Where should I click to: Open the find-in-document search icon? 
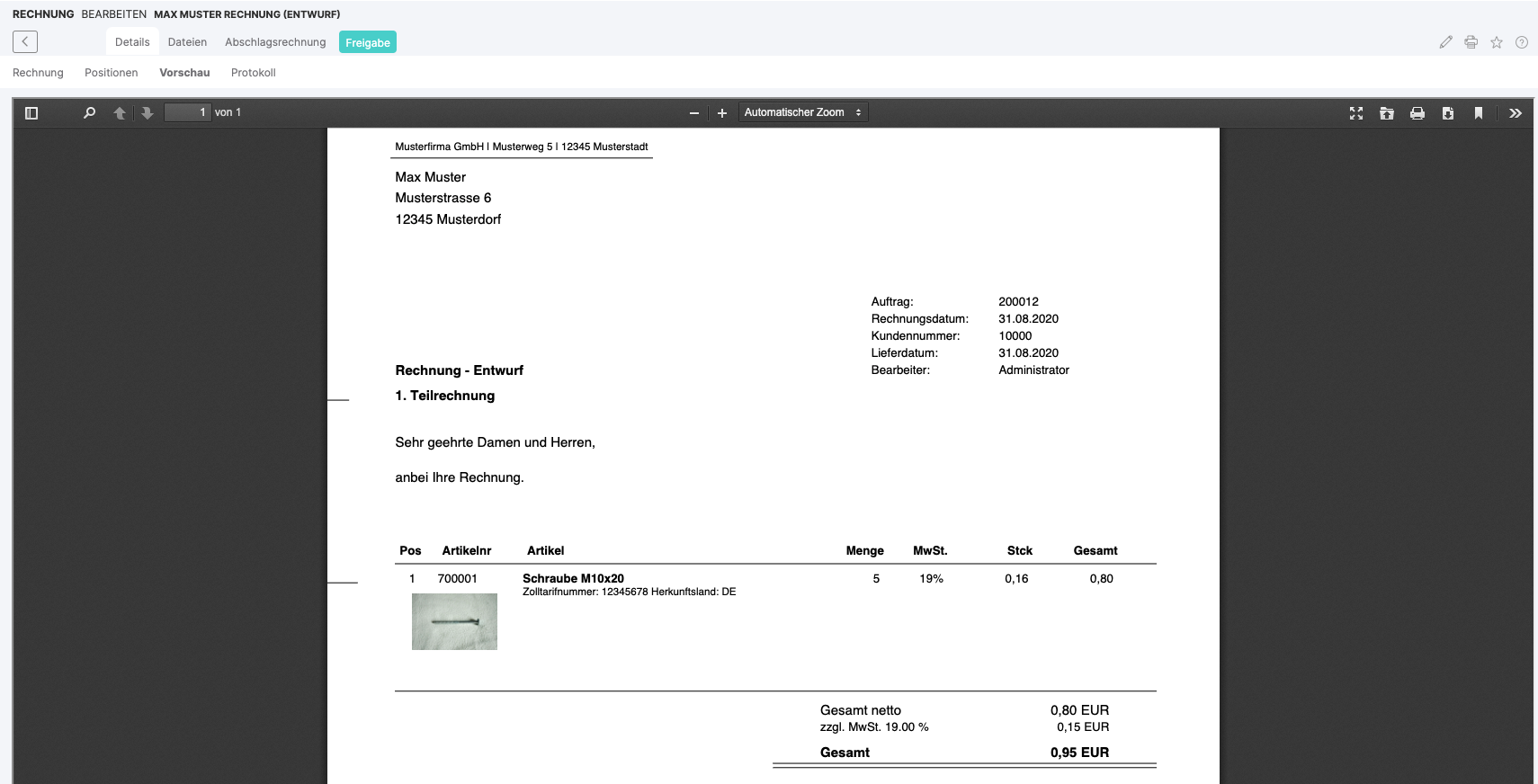[x=89, y=113]
